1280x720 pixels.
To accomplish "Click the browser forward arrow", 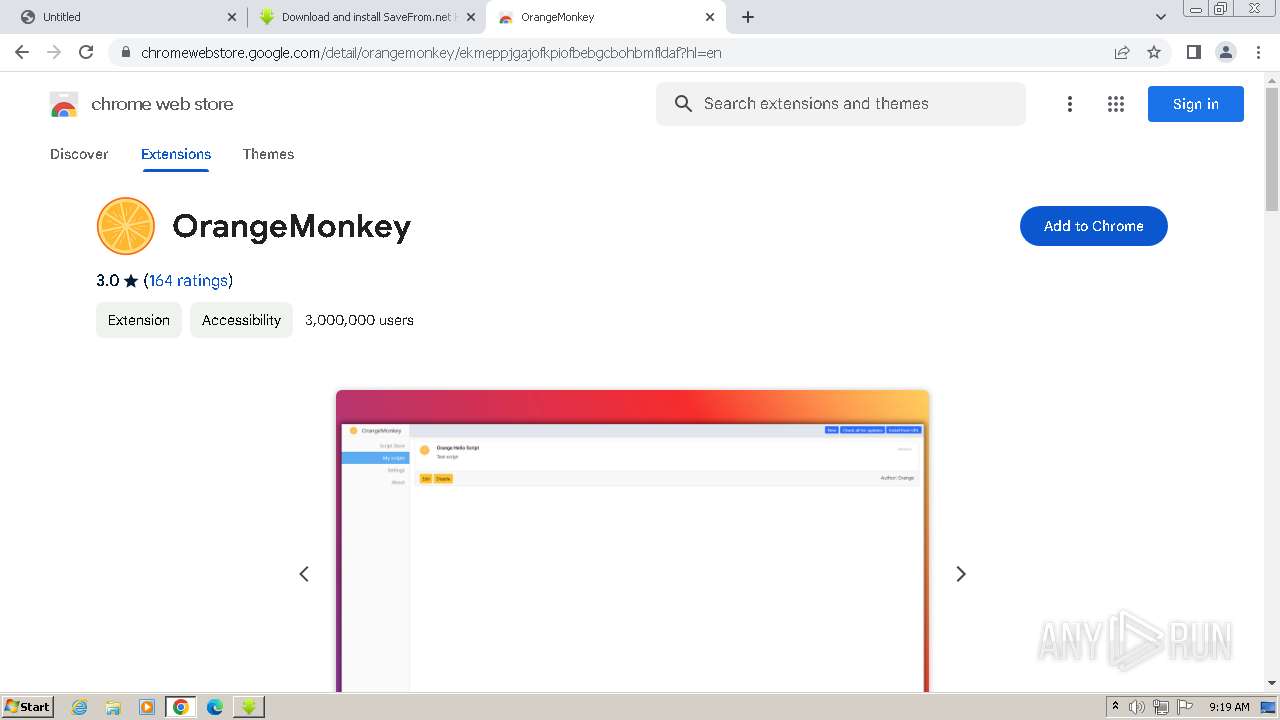I will coord(54,52).
